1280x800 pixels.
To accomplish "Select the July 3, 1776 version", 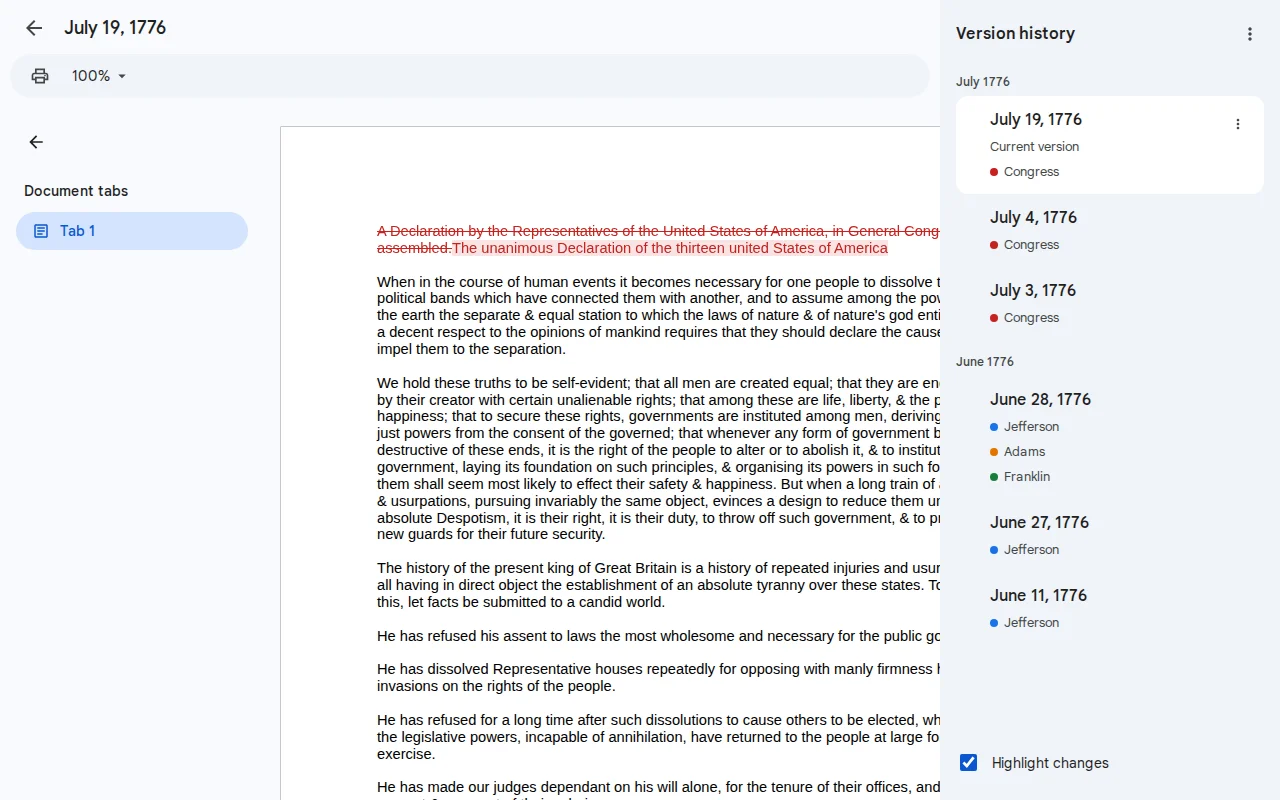I will tap(1110, 303).
